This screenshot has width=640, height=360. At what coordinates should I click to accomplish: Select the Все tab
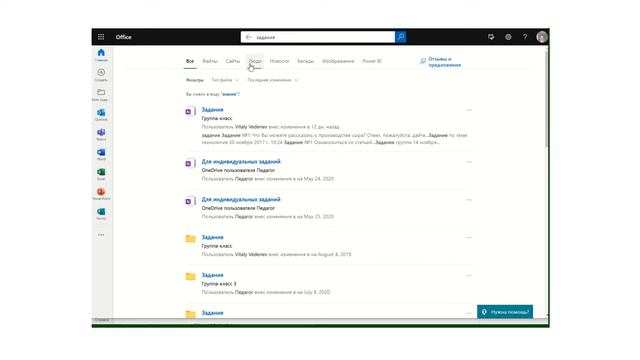190,61
